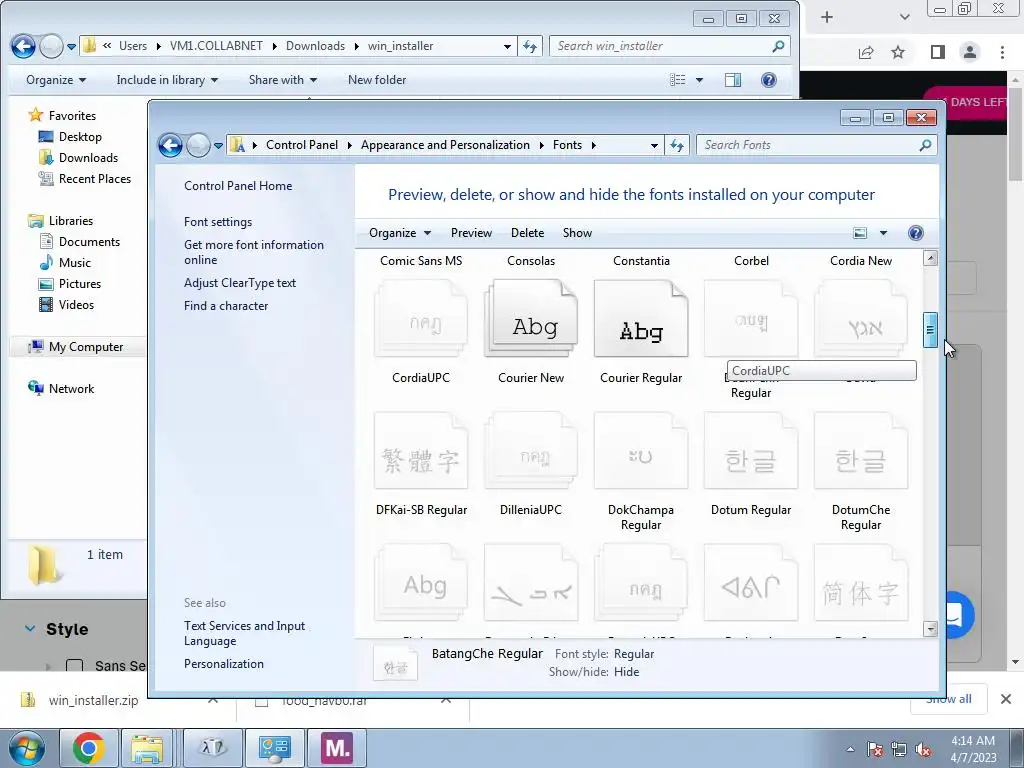Viewport: 1024px width, 768px height.
Task: Open Font settings link
Action: click(218, 222)
